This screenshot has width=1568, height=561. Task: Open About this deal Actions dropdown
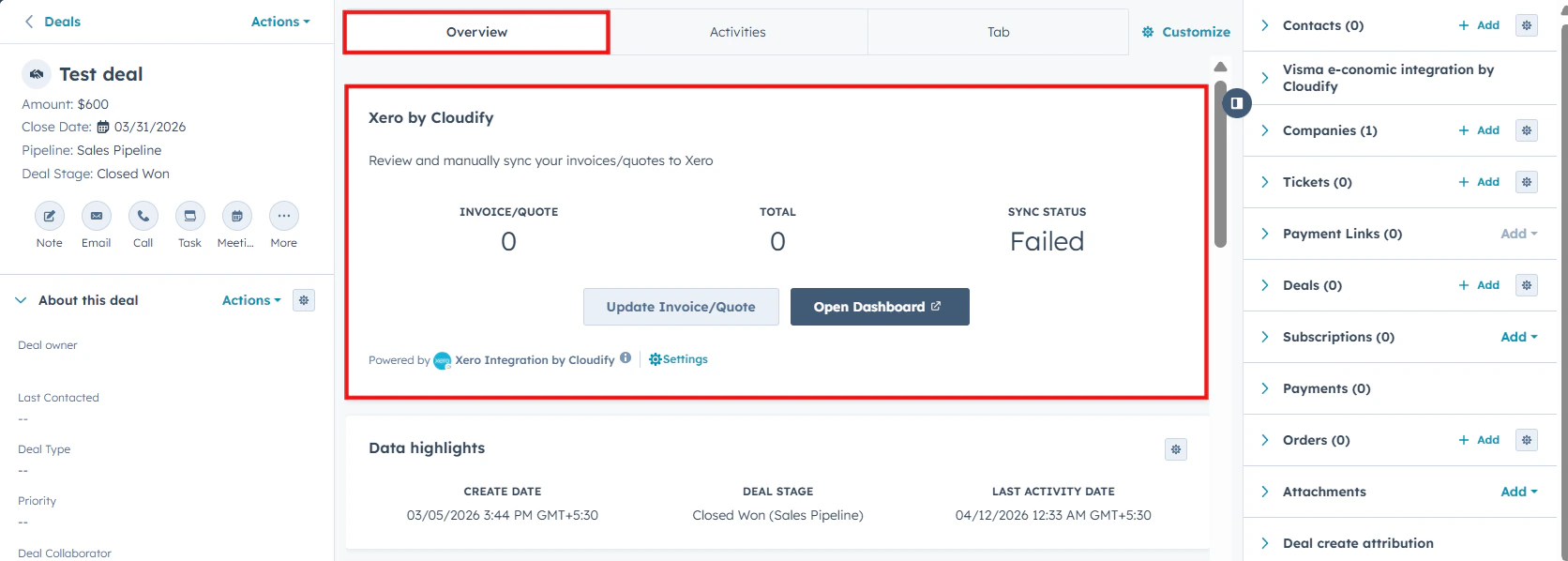pyautogui.click(x=251, y=300)
